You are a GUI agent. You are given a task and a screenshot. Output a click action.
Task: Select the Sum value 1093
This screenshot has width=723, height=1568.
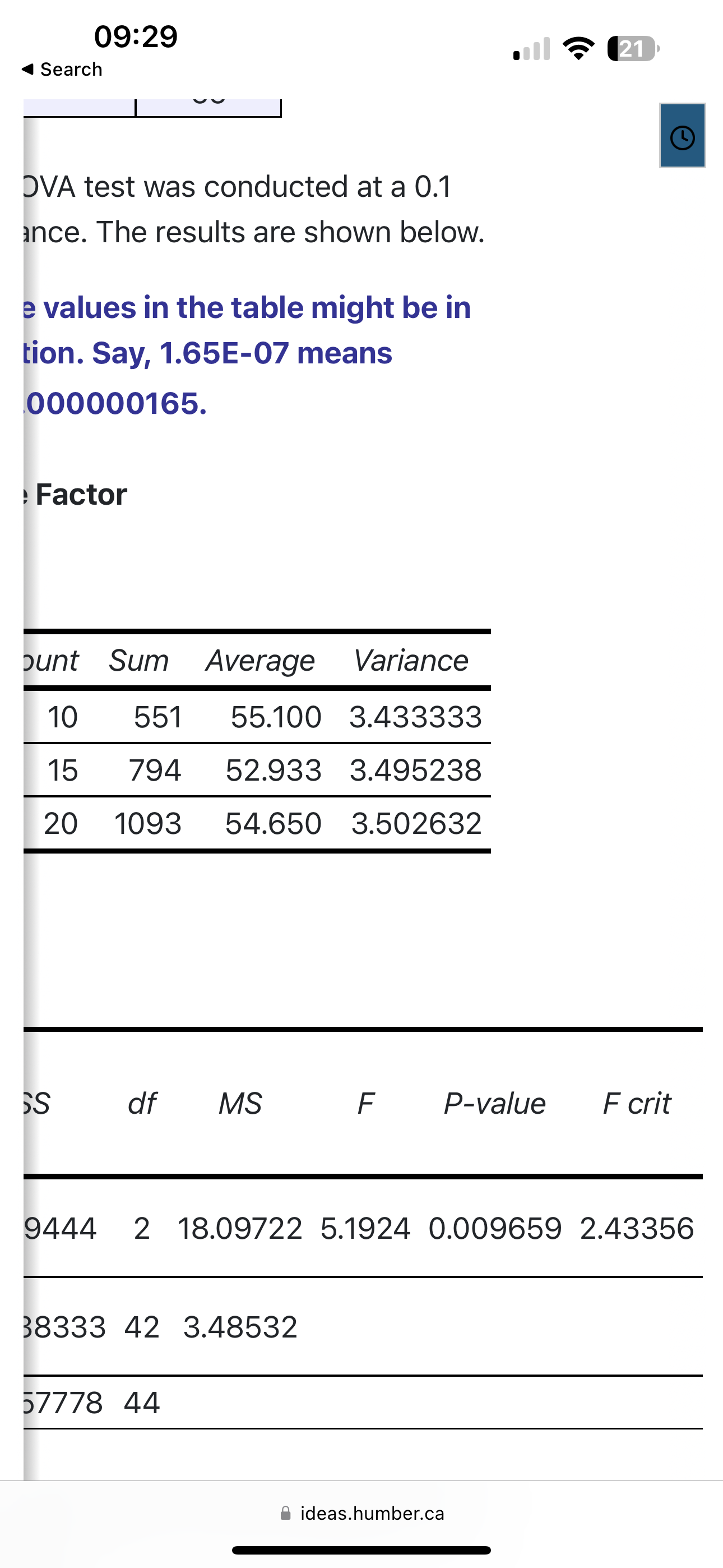148,824
